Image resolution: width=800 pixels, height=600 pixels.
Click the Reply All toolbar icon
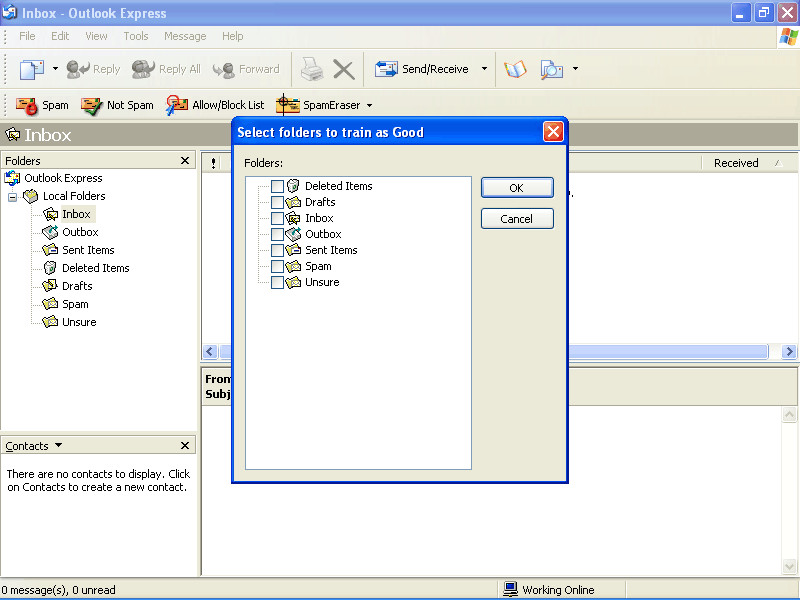(143, 69)
